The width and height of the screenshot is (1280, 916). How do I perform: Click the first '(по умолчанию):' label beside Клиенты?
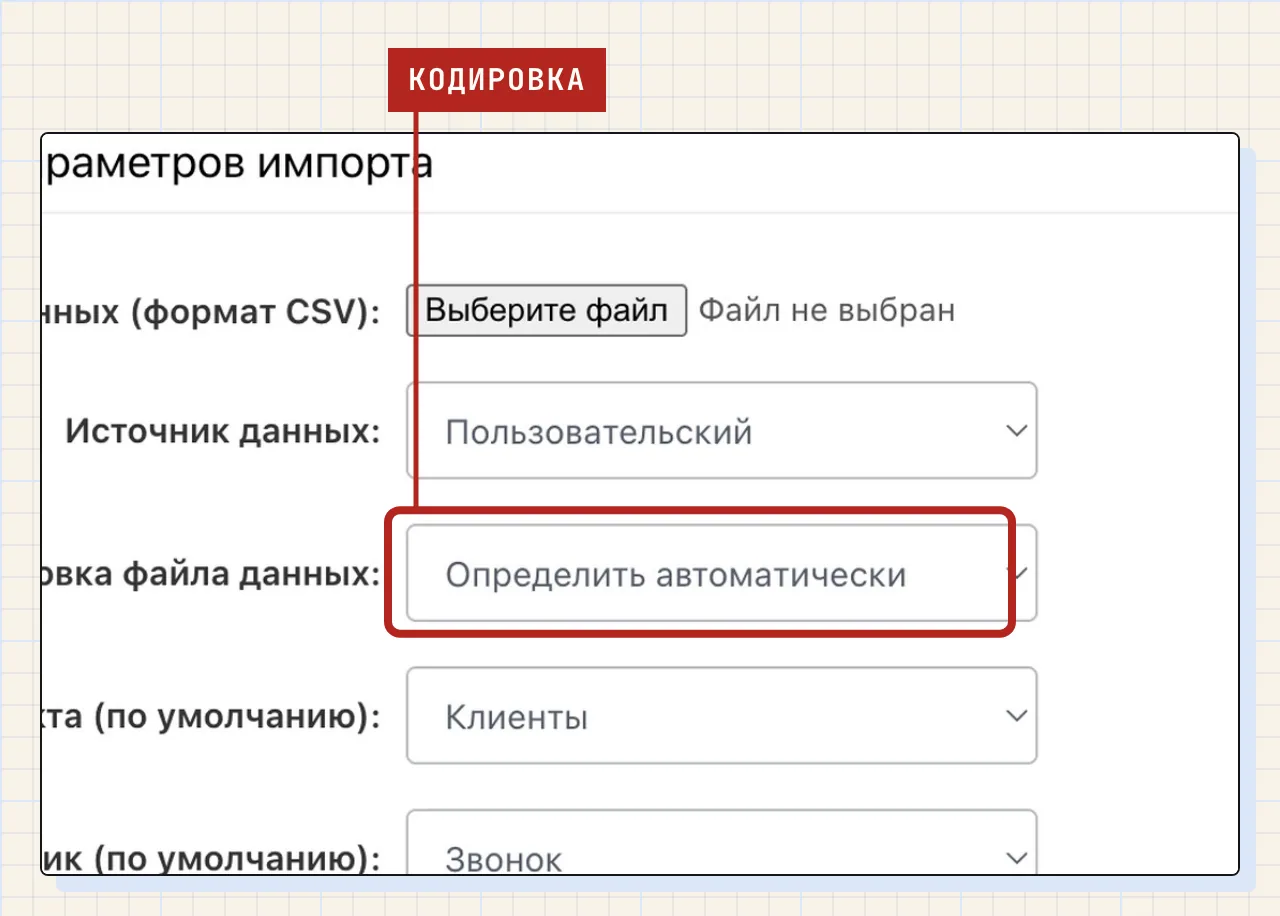pos(237,718)
